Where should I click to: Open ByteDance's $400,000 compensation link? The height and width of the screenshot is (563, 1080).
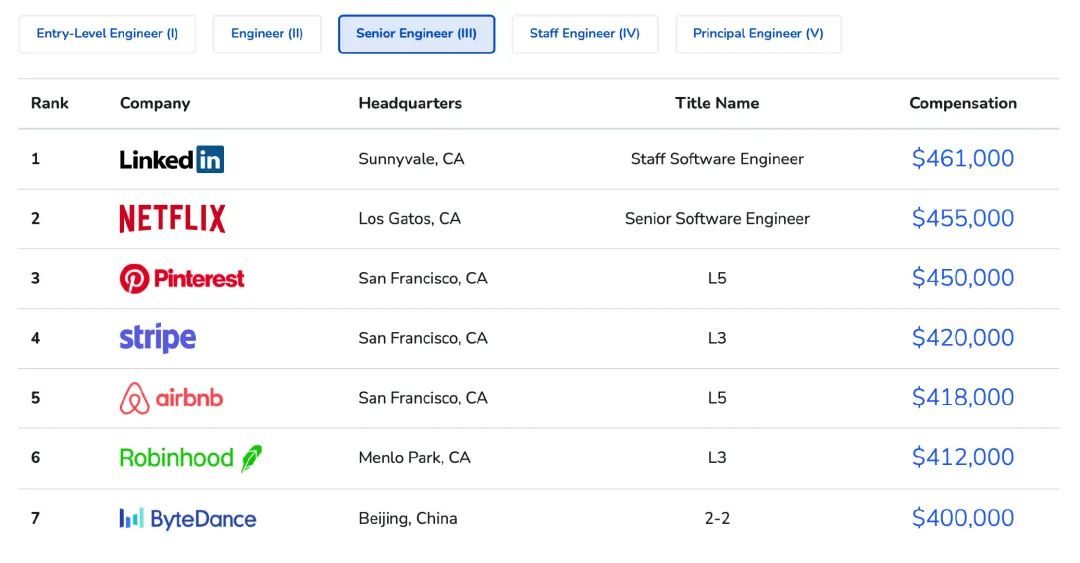coord(962,518)
